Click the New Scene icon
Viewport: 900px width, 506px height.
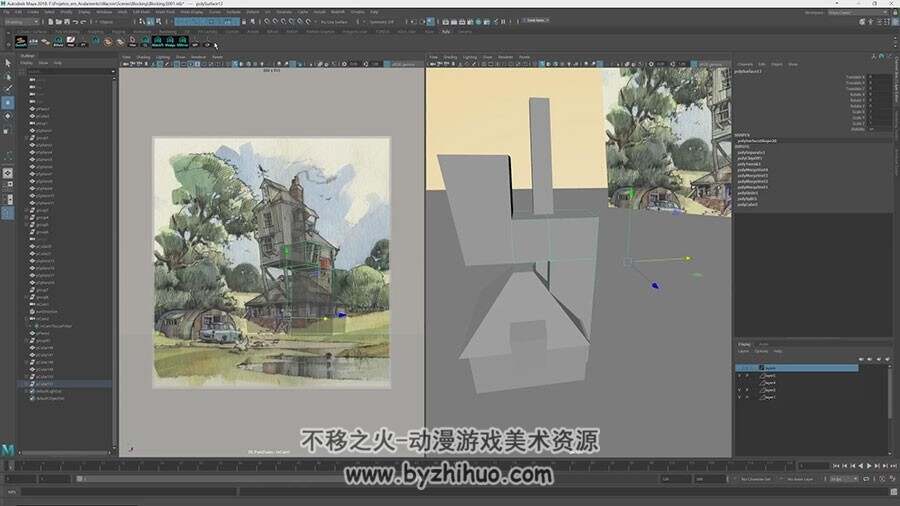51,22
